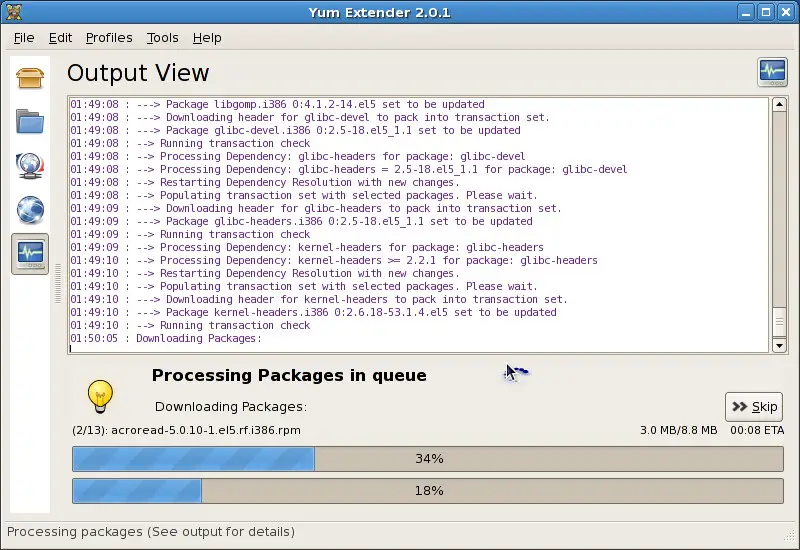This screenshot has width=800, height=550.
Task: Click the output log scrollbar thumb
Action: pos(779,322)
